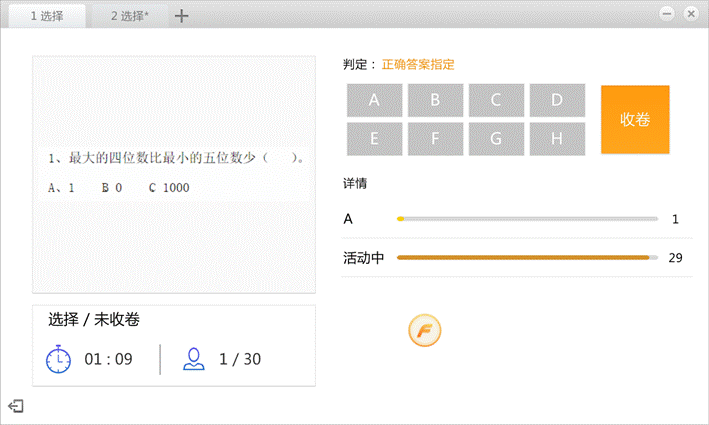Click the stopwatch timer icon
This screenshot has width=709, height=425.
59,359
